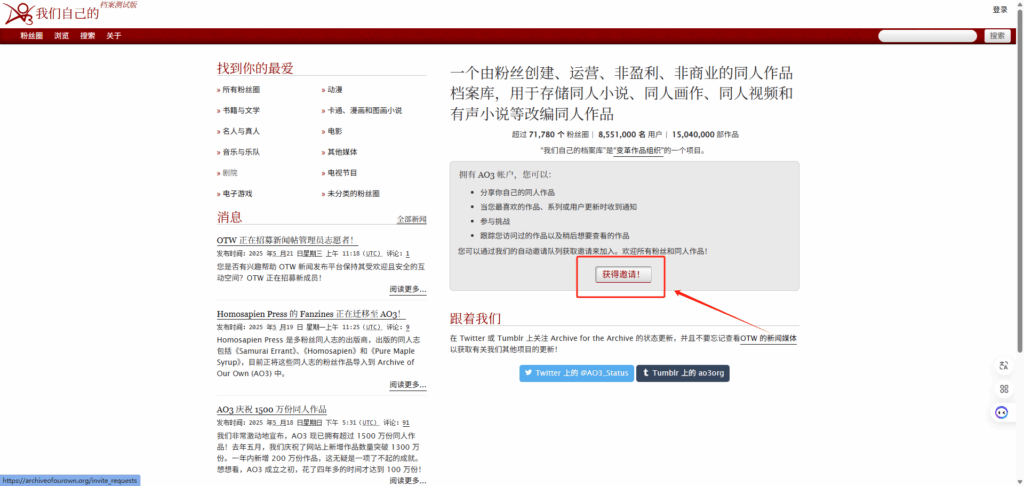The image size is (1024, 486).
Task: Open the 未分类的粉丝圈 category link
Action: (353, 194)
